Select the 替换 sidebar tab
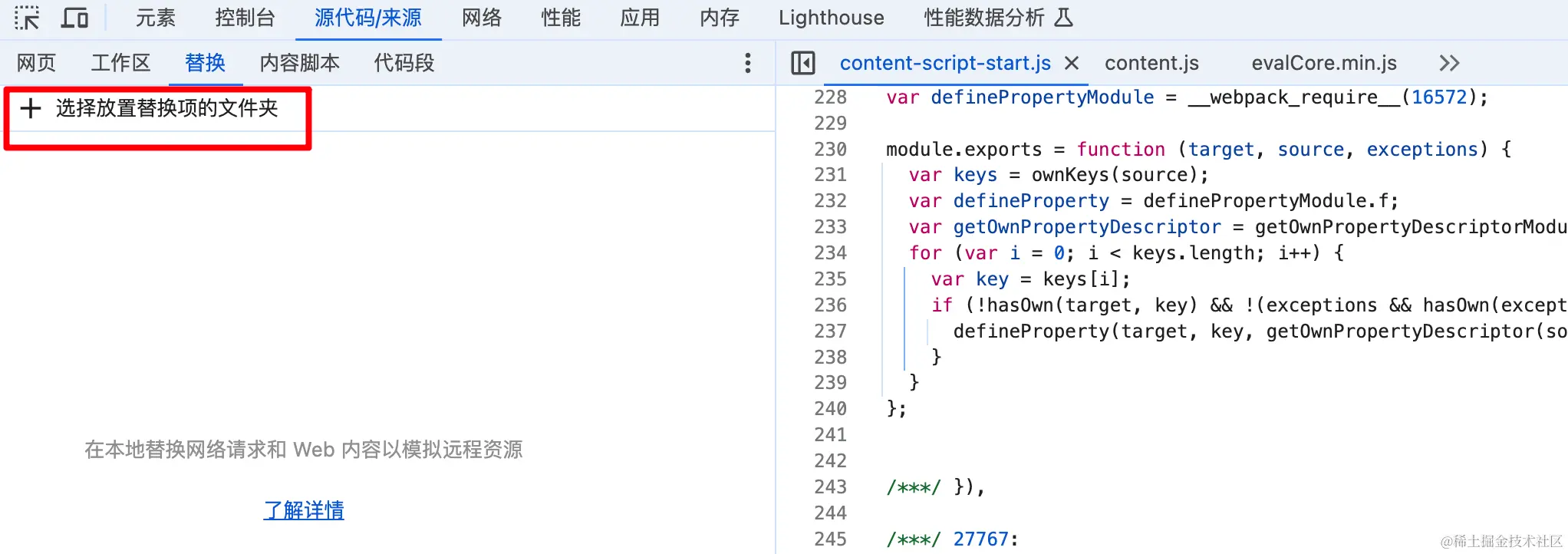This screenshot has width=1568, height=554. click(206, 63)
